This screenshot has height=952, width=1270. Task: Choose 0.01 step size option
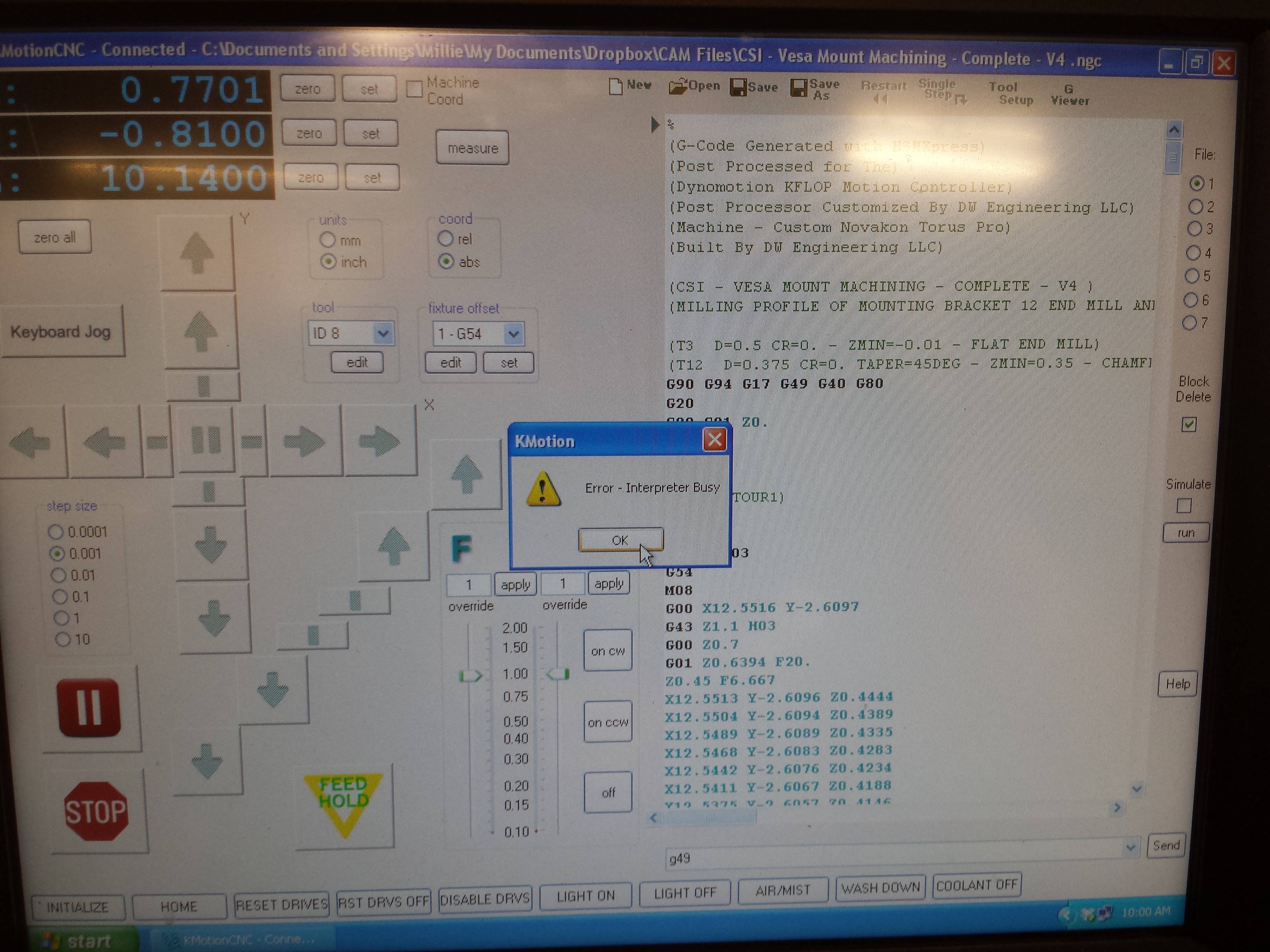[58, 575]
